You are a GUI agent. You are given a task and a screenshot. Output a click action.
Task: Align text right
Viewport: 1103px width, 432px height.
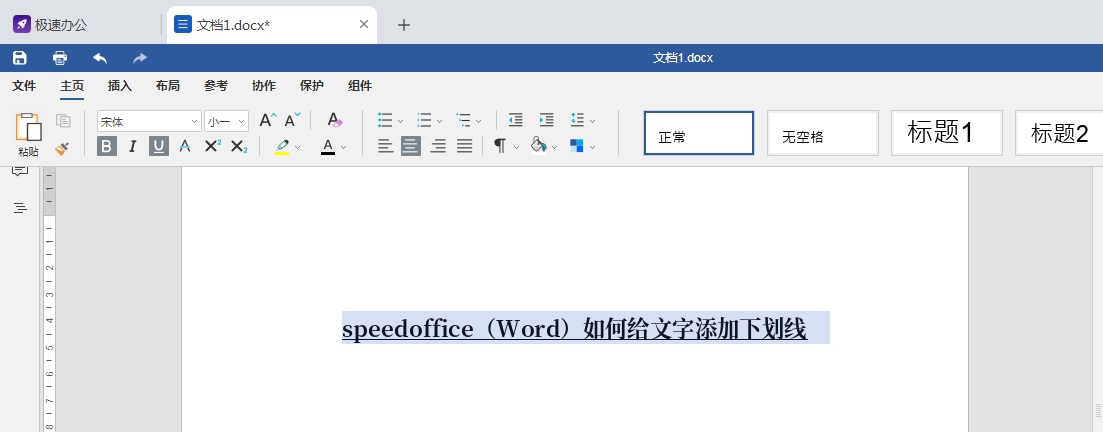(438, 146)
